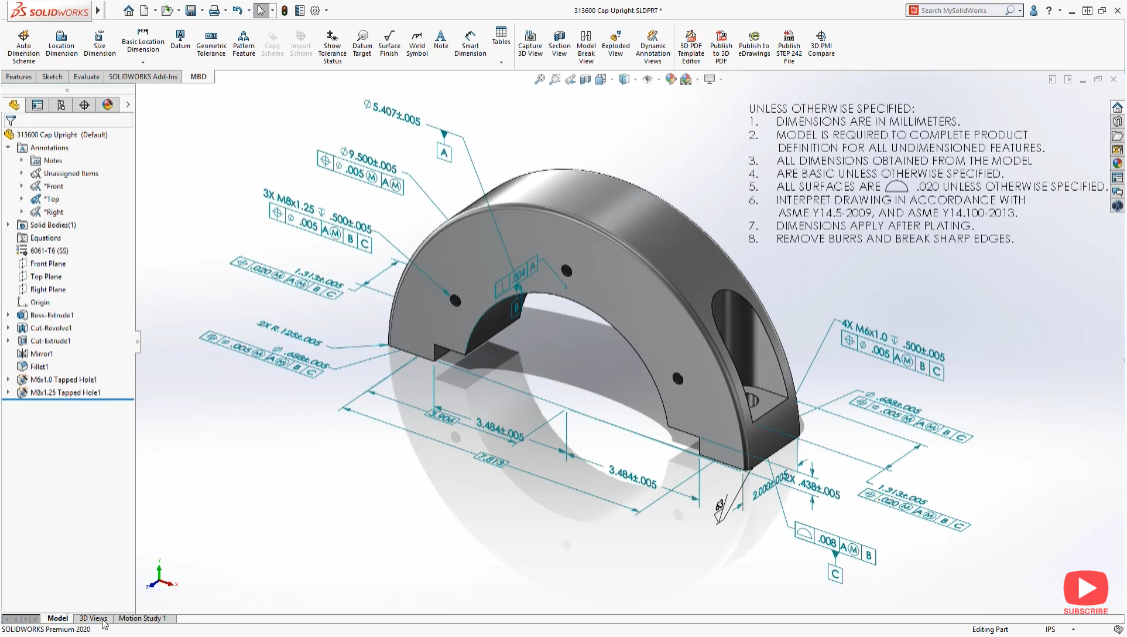The width and height of the screenshot is (1127, 637).
Task: Open FeatureManager design tree panel
Action: point(14,105)
